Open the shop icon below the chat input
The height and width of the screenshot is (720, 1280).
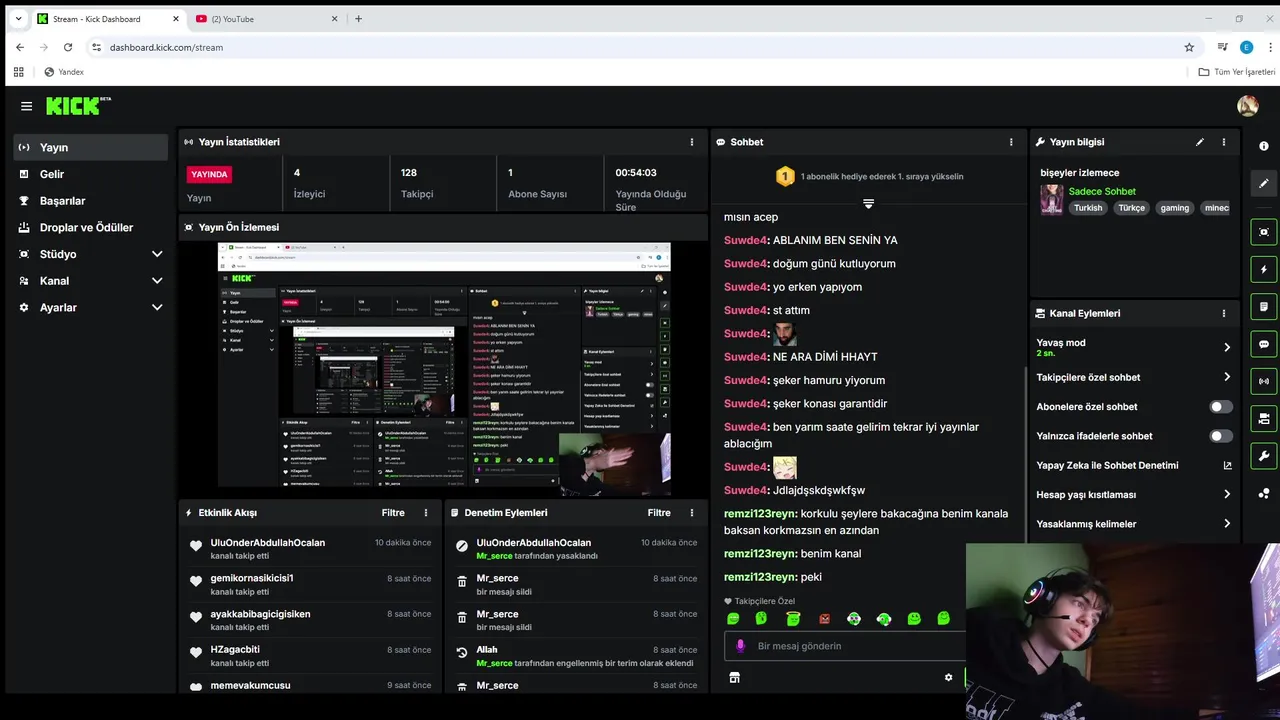tap(734, 677)
